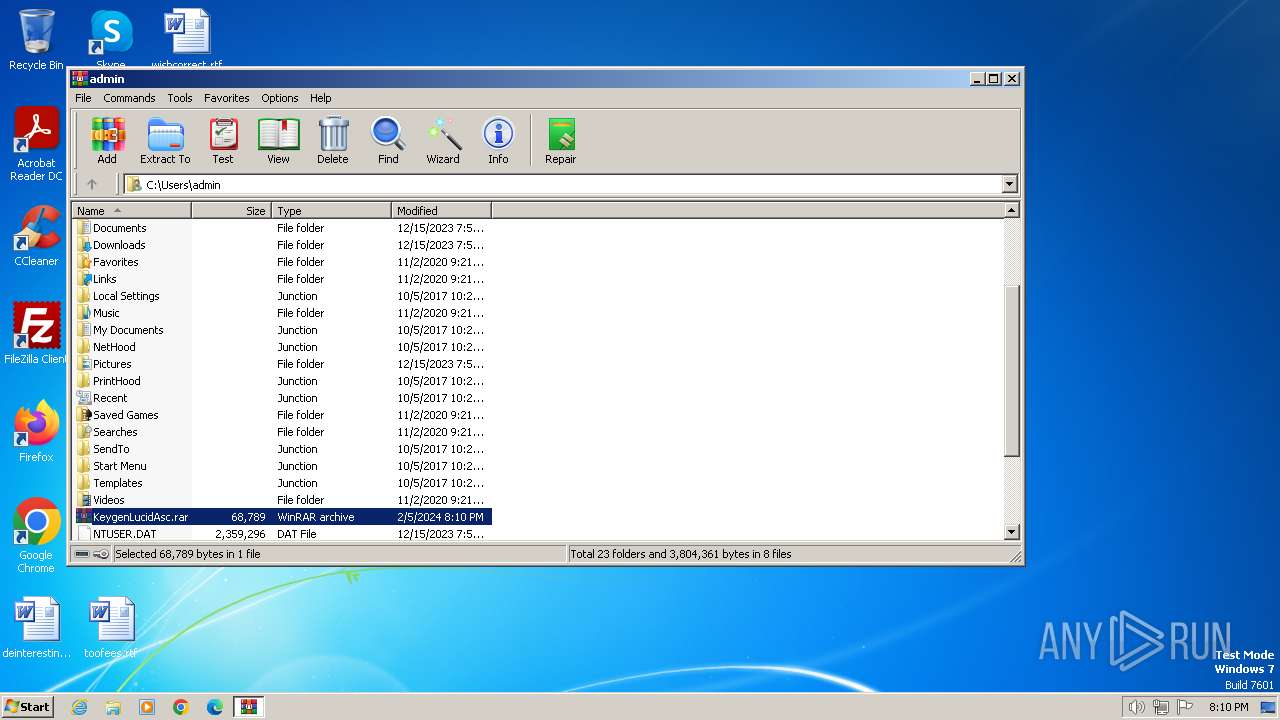Click the Extract To toolbar icon

pyautogui.click(x=165, y=140)
